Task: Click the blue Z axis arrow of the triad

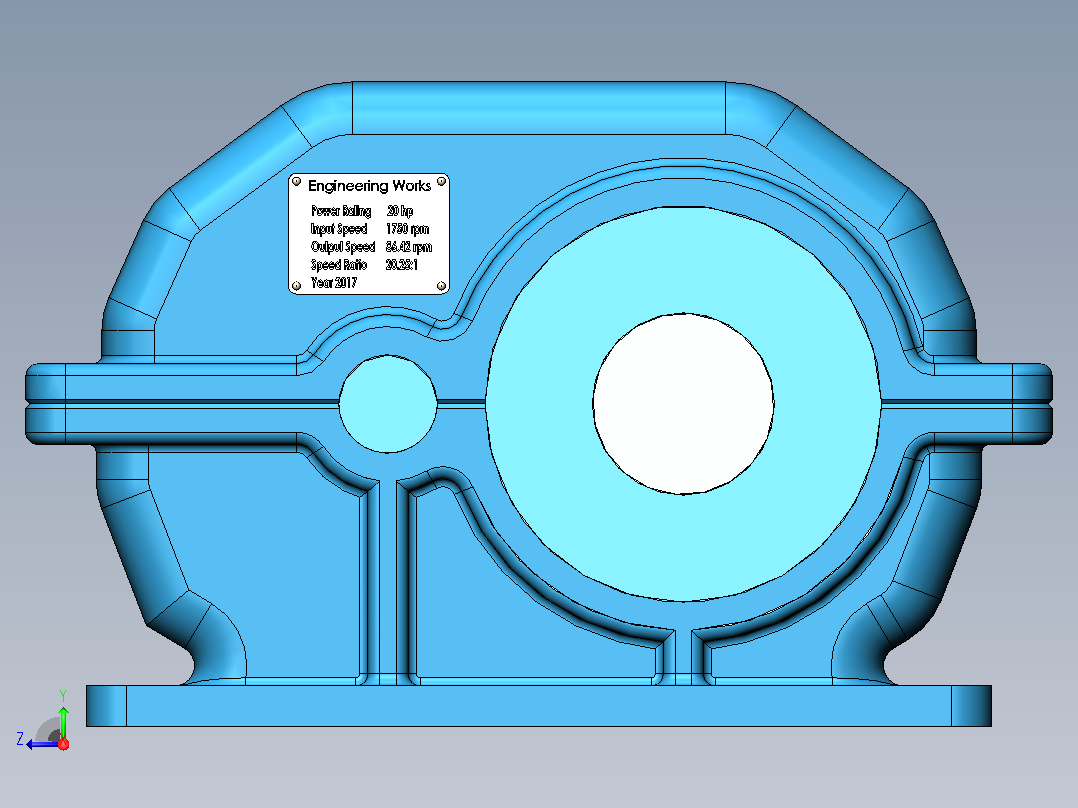Action: (41, 745)
